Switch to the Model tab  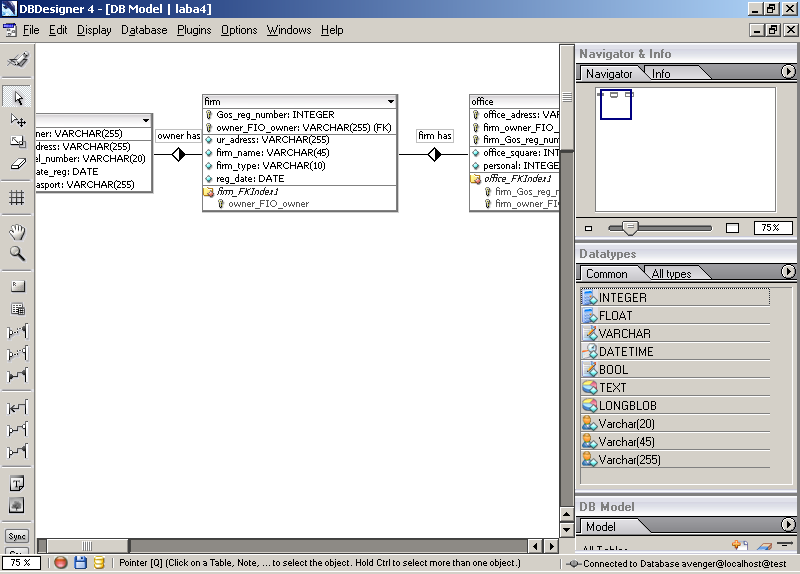(601, 527)
